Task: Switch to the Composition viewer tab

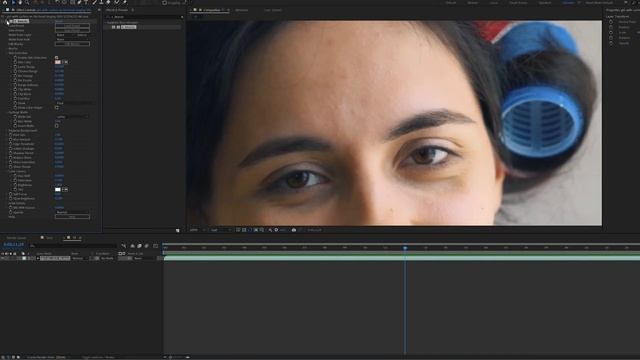Action: [212, 10]
